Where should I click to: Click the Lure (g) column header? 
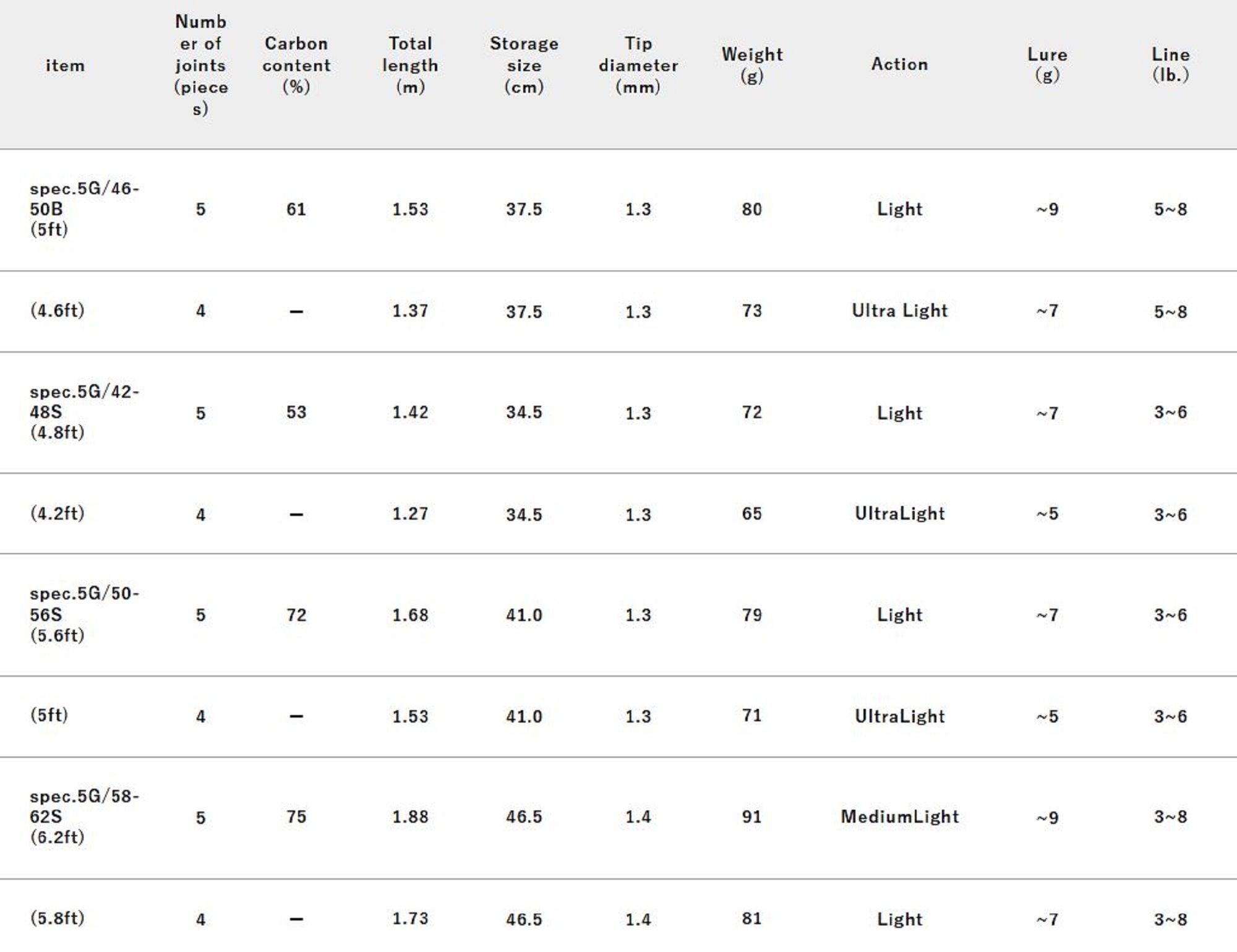click(1047, 64)
